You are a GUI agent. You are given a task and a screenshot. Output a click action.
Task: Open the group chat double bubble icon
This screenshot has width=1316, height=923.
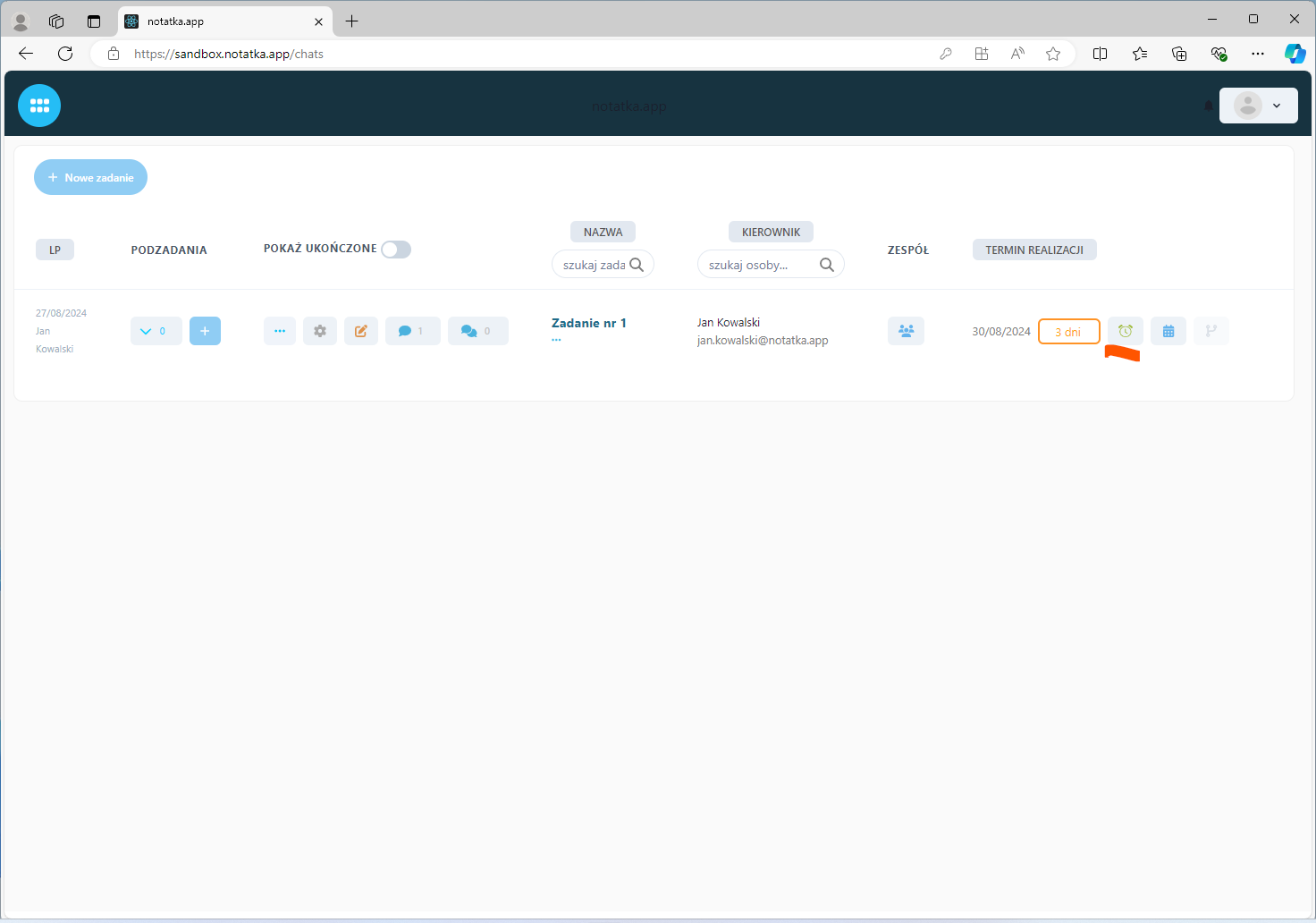pyautogui.click(x=477, y=331)
